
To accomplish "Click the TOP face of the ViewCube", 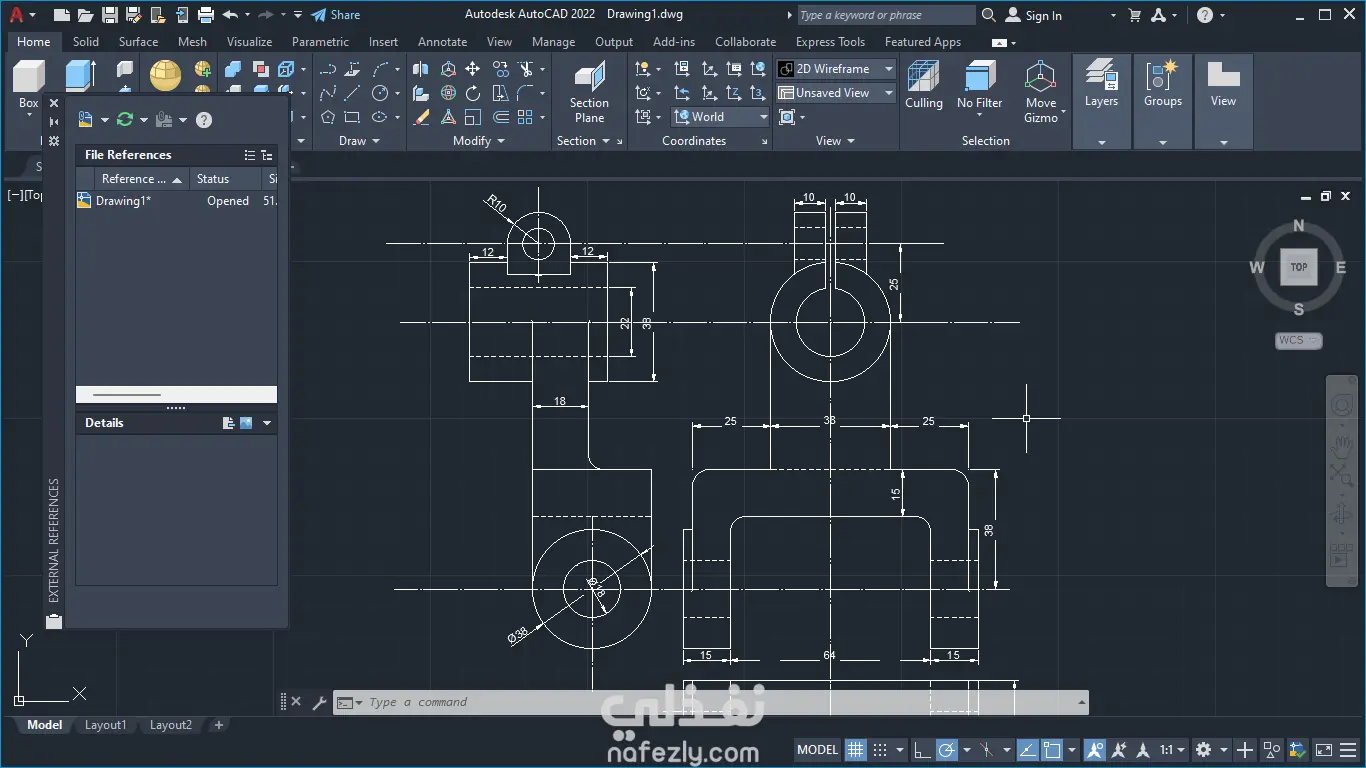I will click(1299, 267).
